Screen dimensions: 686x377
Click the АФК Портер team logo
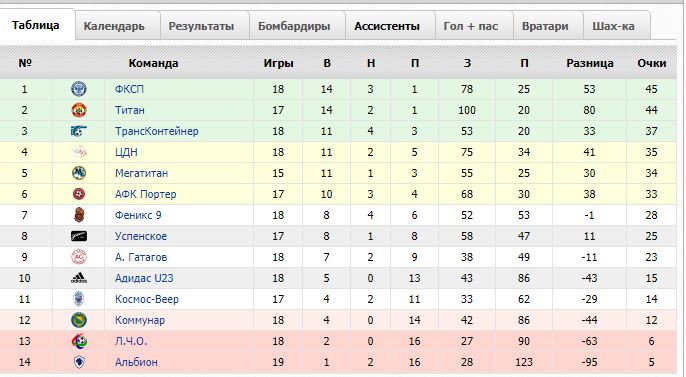pyautogui.click(x=79, y=194)
